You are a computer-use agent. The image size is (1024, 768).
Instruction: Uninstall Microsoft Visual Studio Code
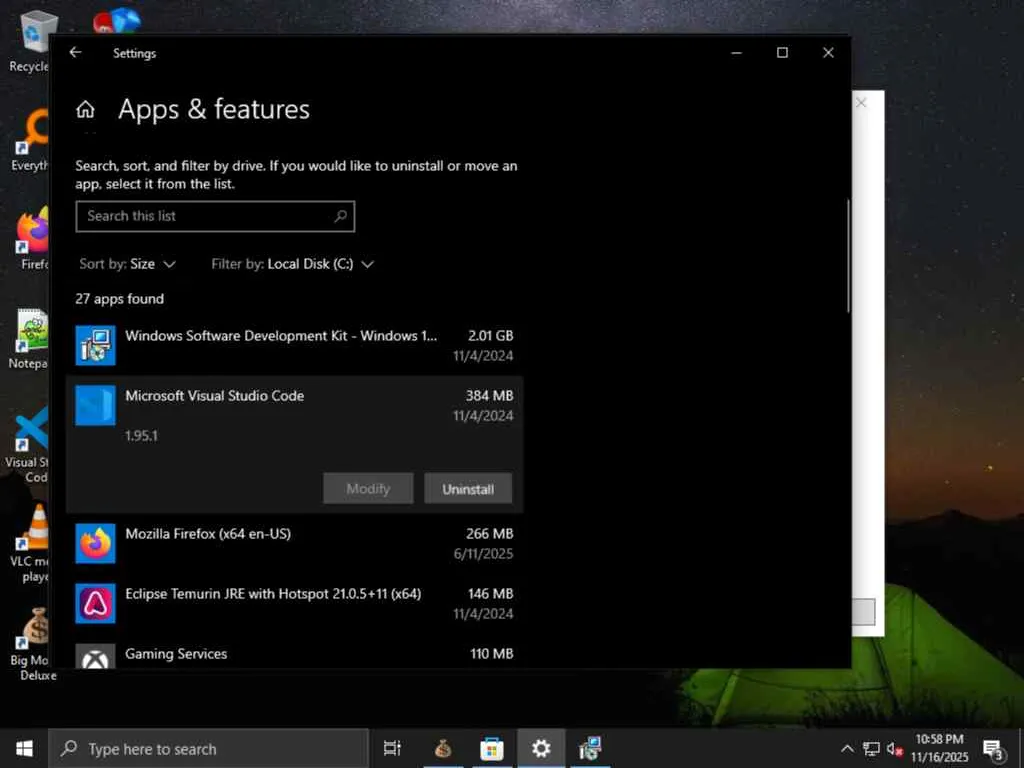(468, 488)
